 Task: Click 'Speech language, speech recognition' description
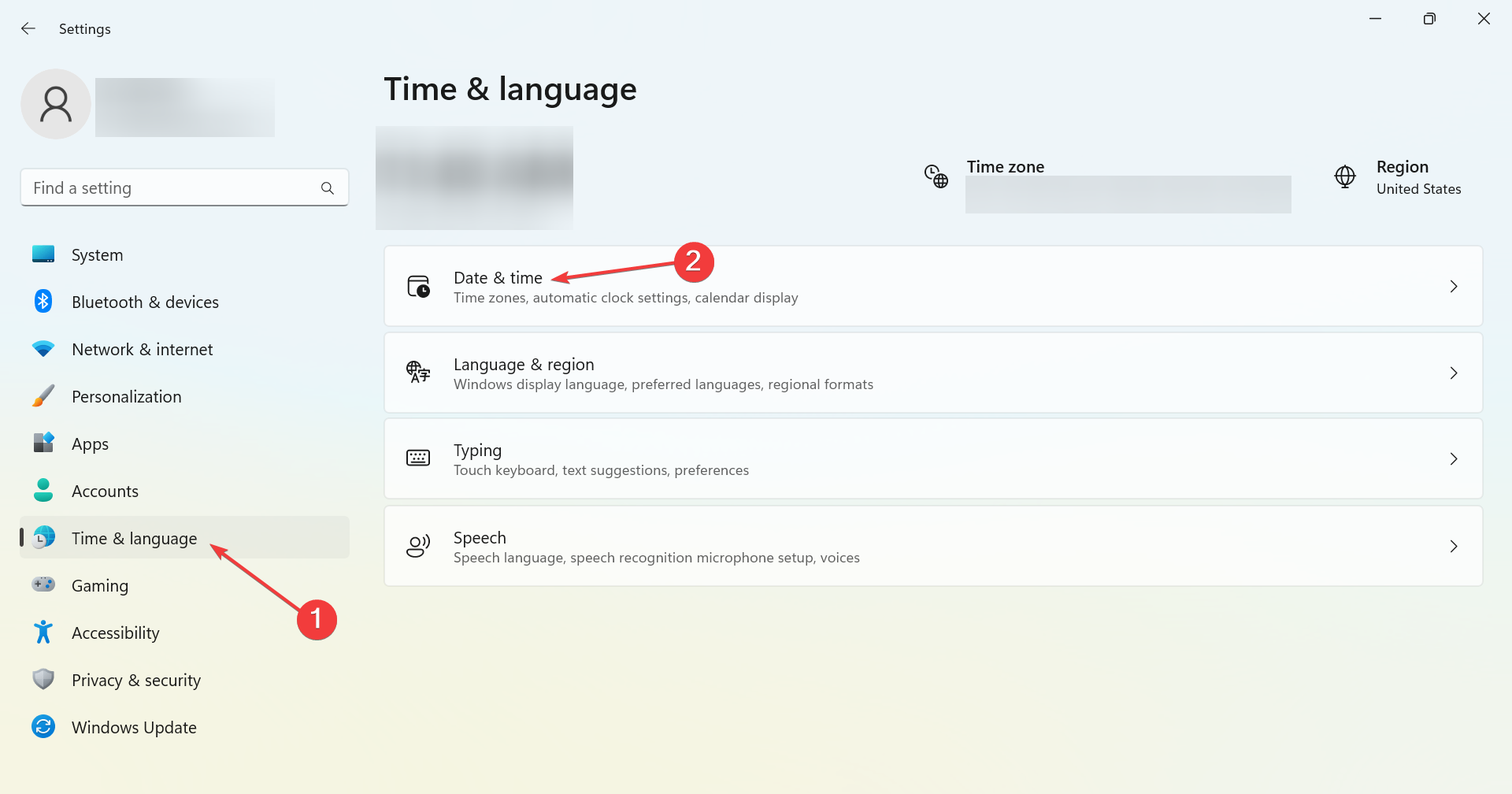(x=656, y=558)
